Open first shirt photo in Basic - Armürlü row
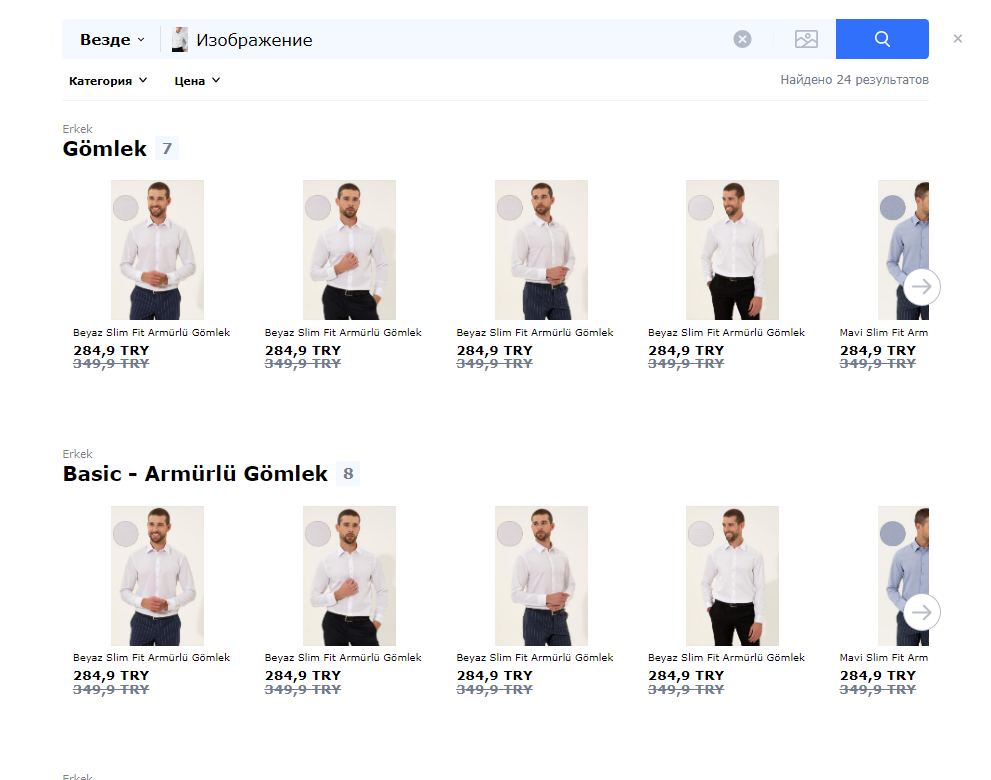Image resolution: width=991 pixels, height=780 pixels. coord(157,575)
